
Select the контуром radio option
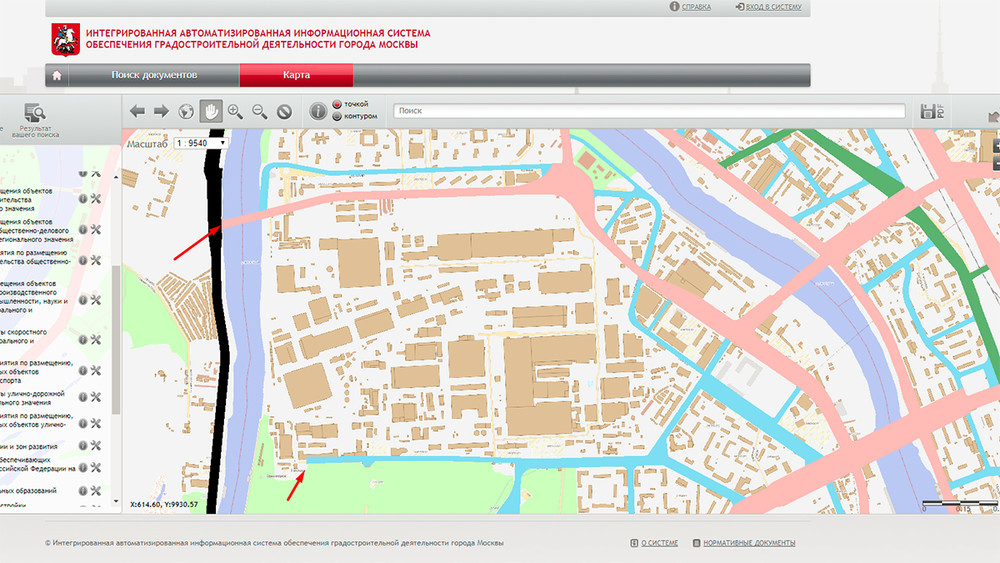pos(337,116)
